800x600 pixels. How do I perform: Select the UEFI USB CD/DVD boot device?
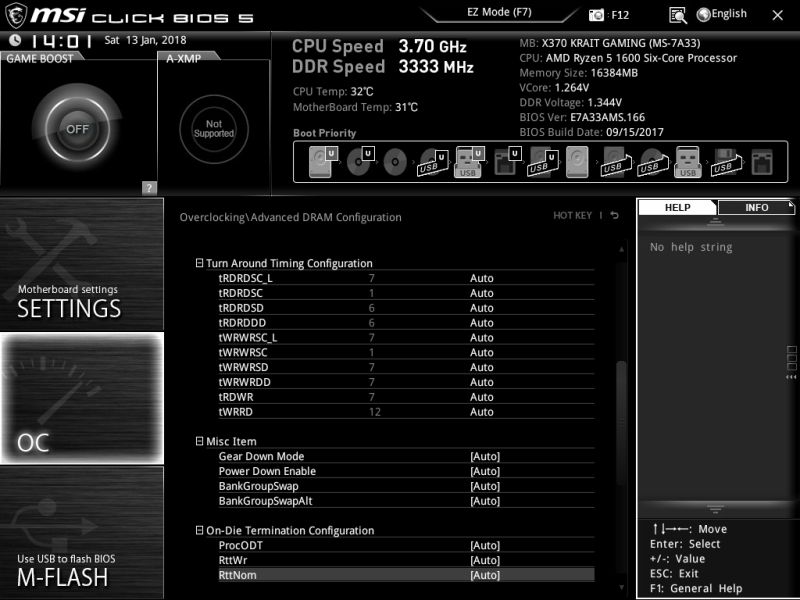coord(433,162)
